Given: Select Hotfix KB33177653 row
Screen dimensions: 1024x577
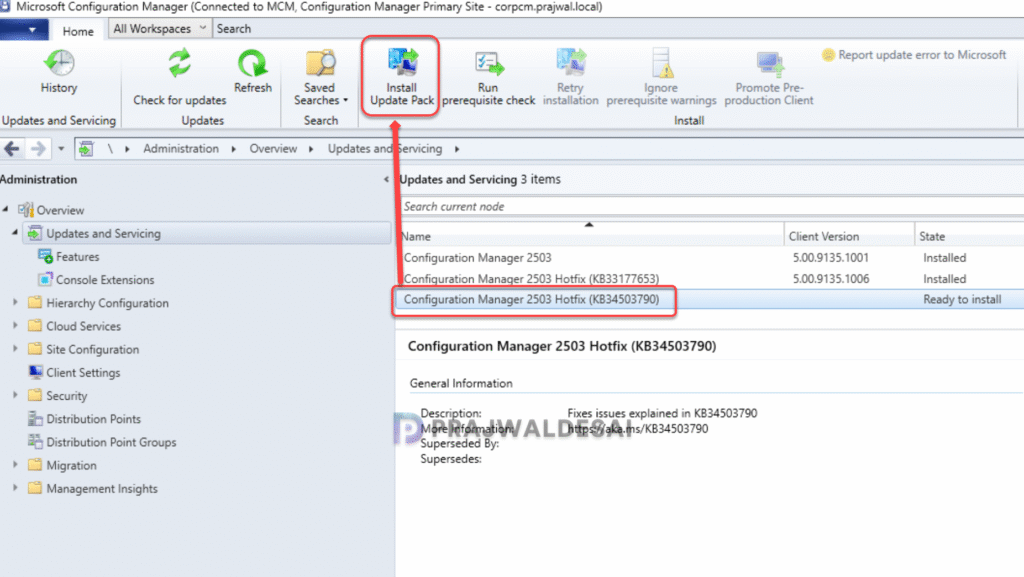Looking at the screenshot, I should click(712, 279).
